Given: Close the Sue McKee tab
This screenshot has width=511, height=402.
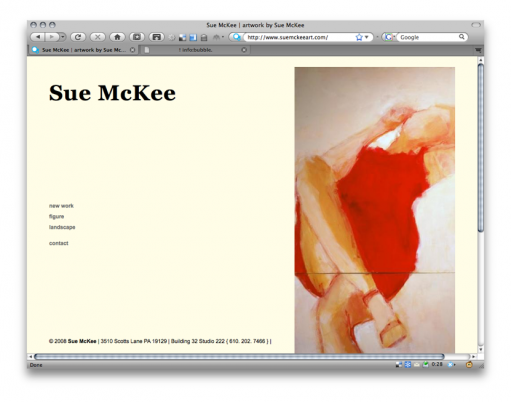Looking at the screenshot, I should 132,50.
